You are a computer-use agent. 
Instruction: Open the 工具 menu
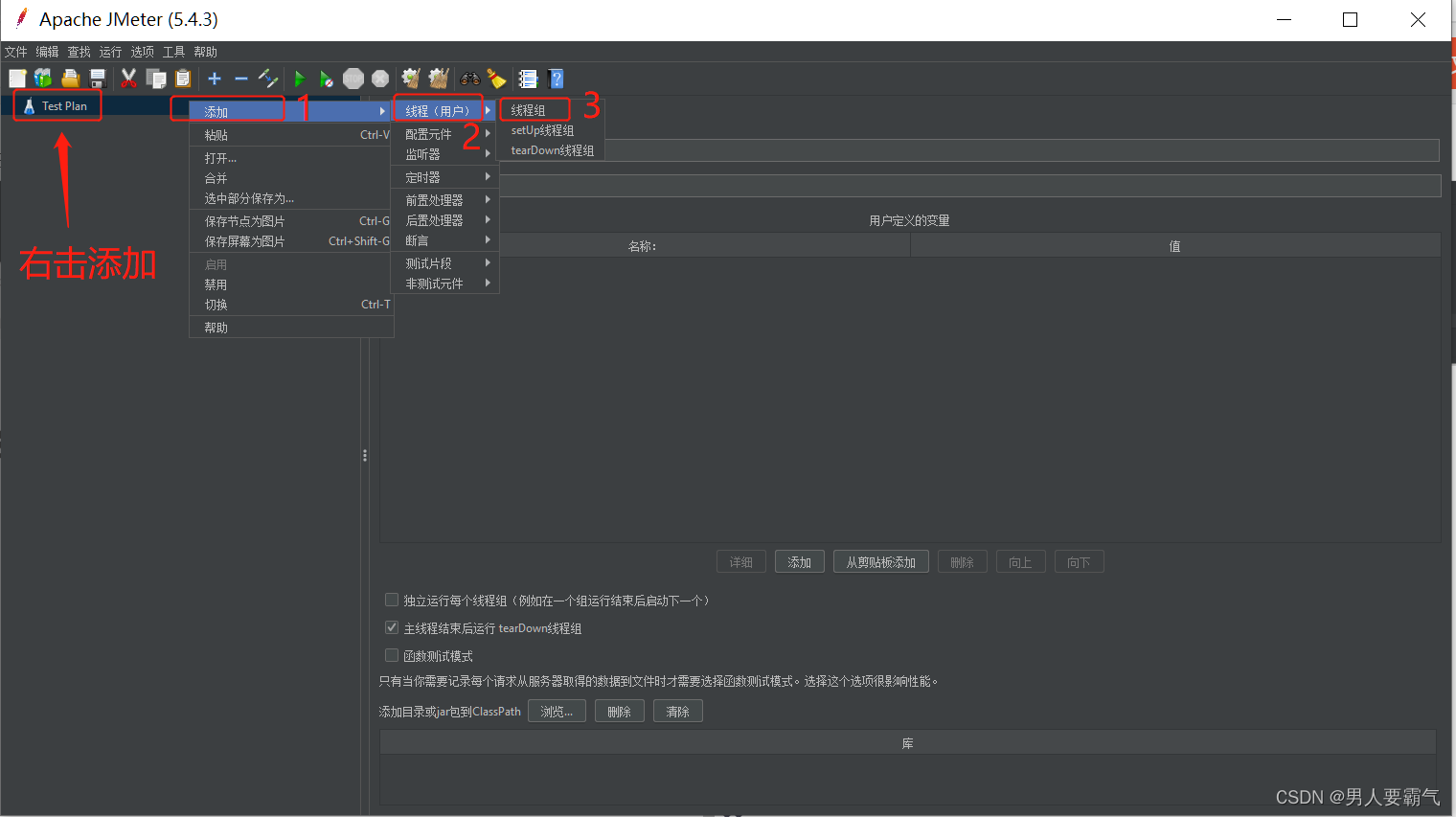[x=174, y=52]
